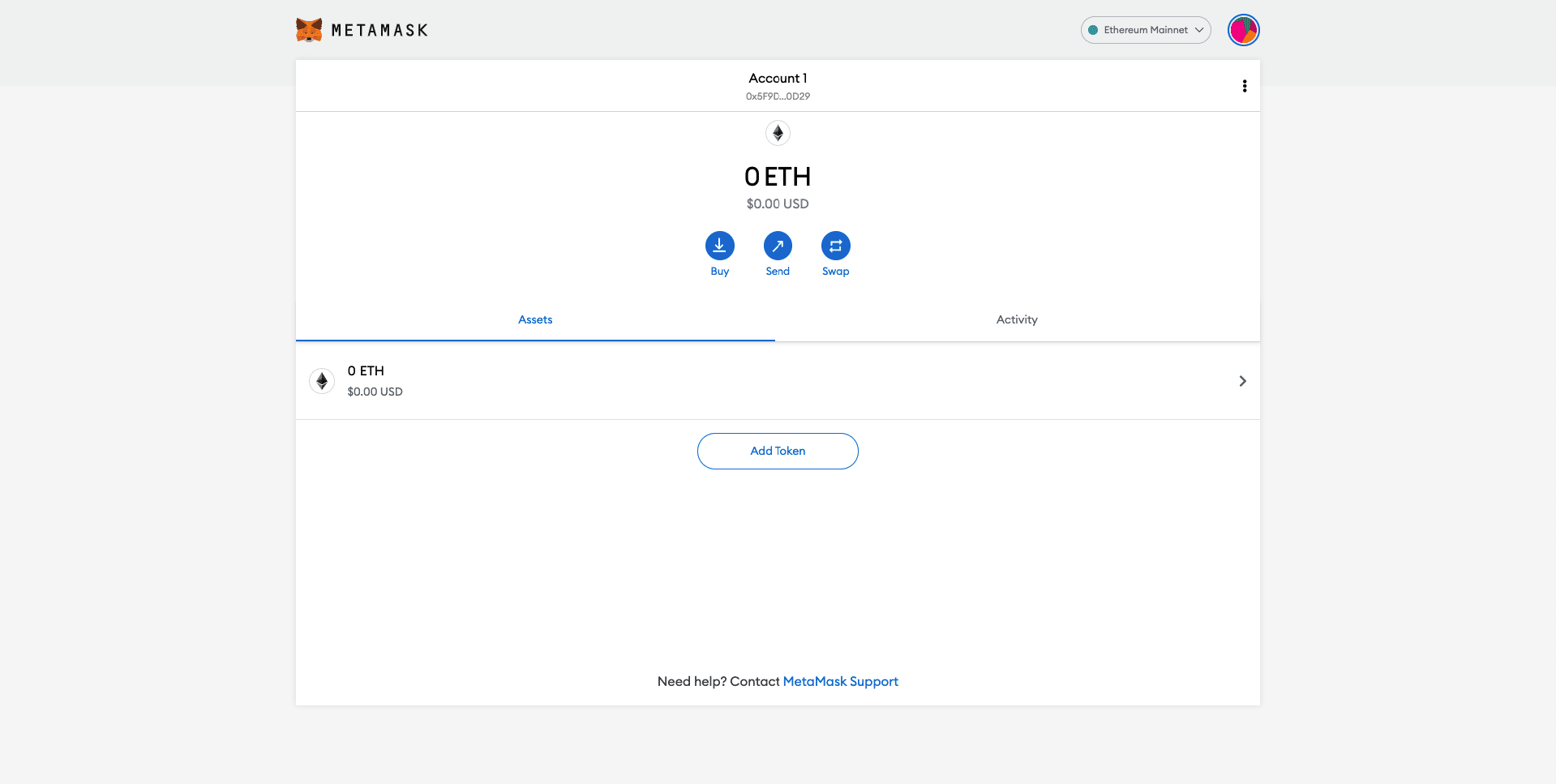Click the Swap label
The width and height of the screenshot is (1556, 784).
point(835,272)
